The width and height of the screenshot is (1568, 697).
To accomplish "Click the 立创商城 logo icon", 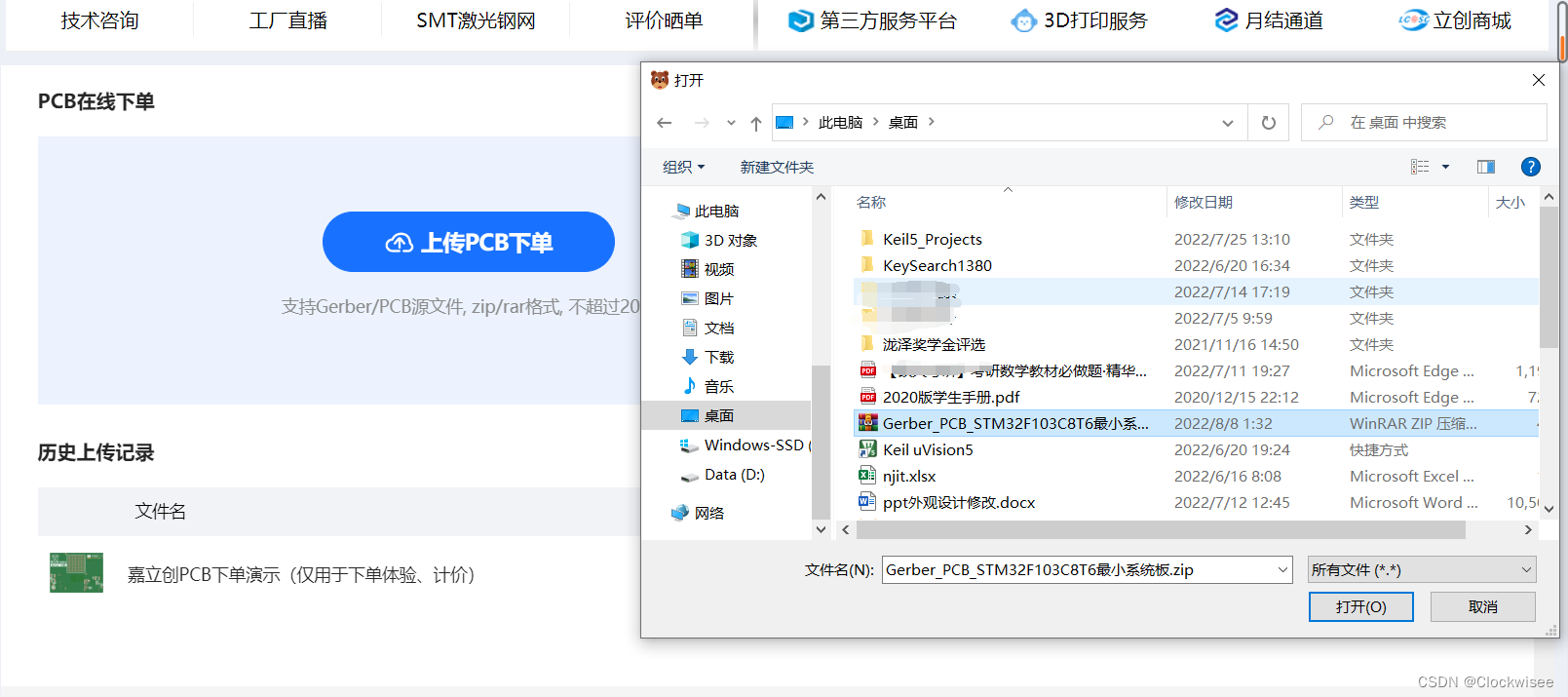I will tap(1413, 20).
